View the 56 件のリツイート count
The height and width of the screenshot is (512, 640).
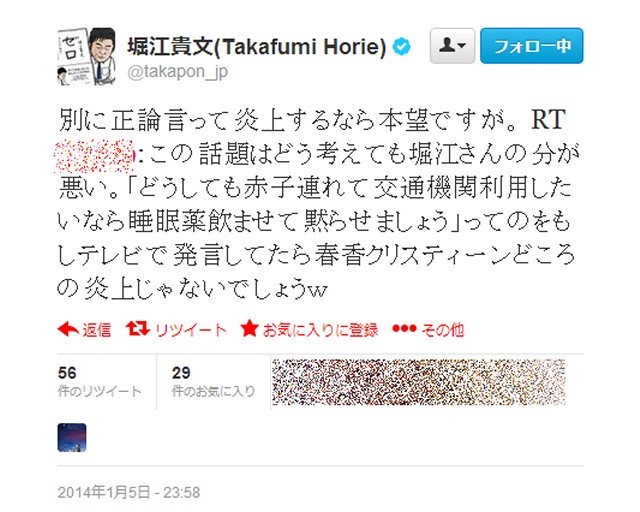coord(100,382)
